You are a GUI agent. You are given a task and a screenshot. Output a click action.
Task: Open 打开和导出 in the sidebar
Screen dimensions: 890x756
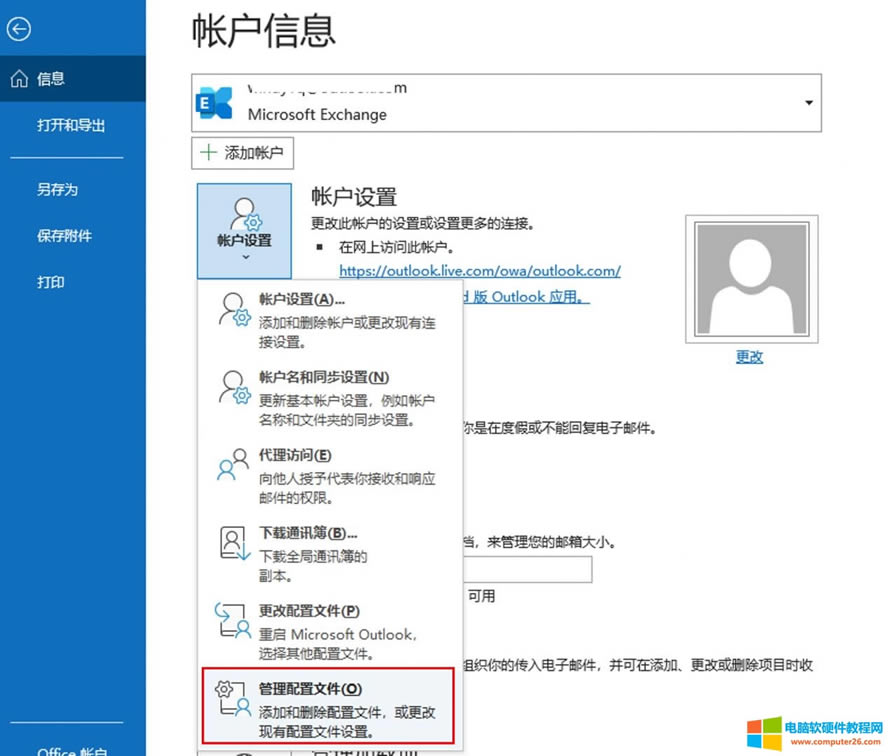click(x=71, y=125)
